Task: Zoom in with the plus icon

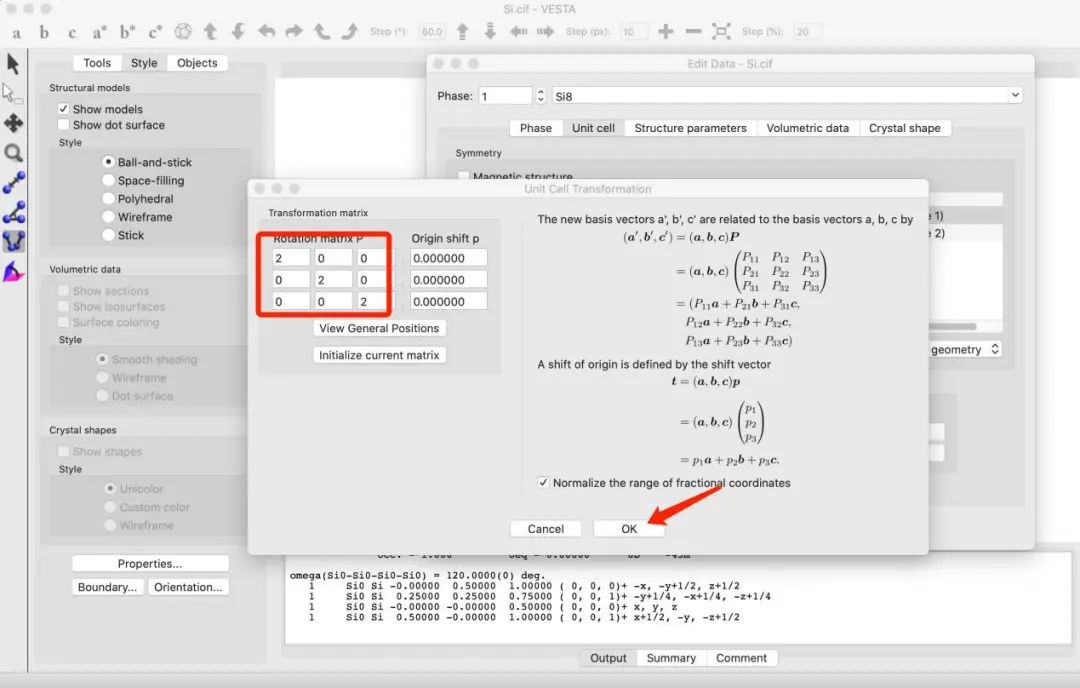Action: click(x=665, y=31)
